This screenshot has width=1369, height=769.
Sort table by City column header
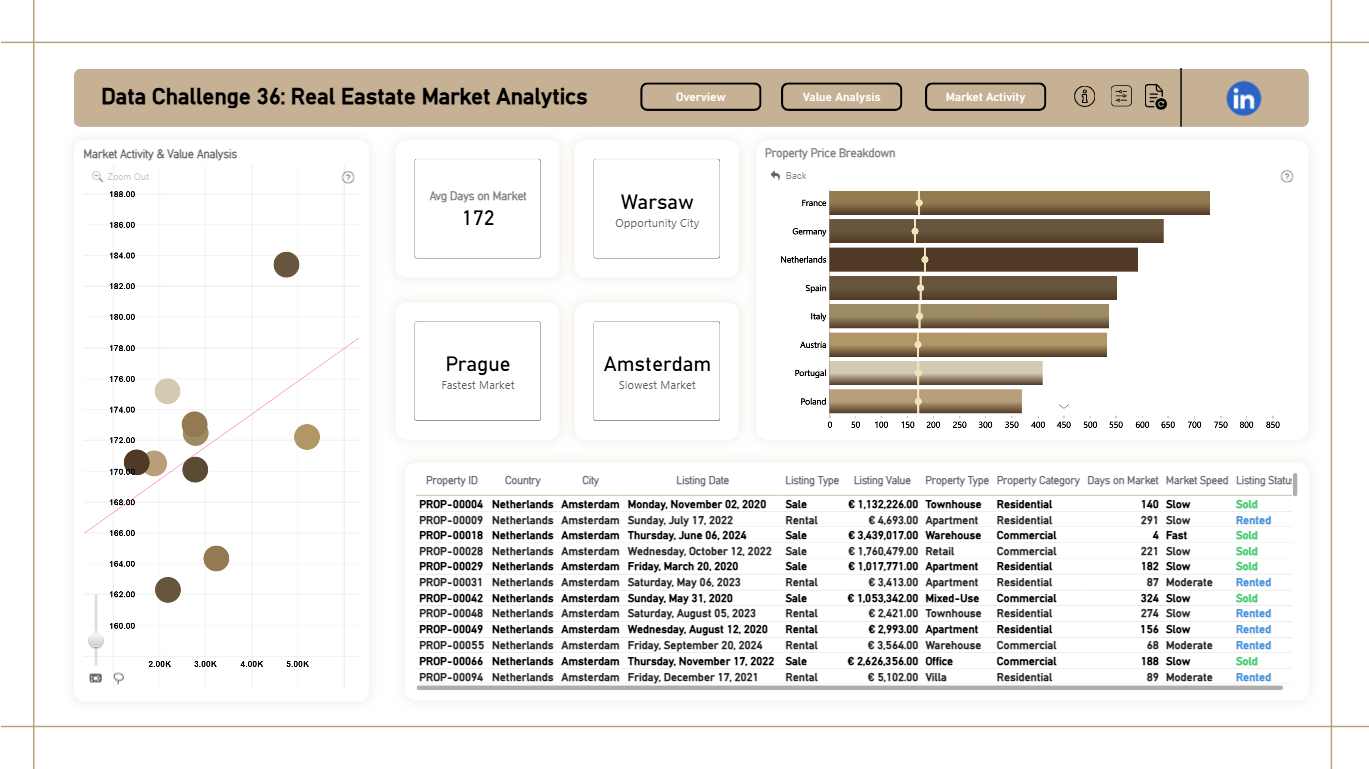(x=591, y=481)
